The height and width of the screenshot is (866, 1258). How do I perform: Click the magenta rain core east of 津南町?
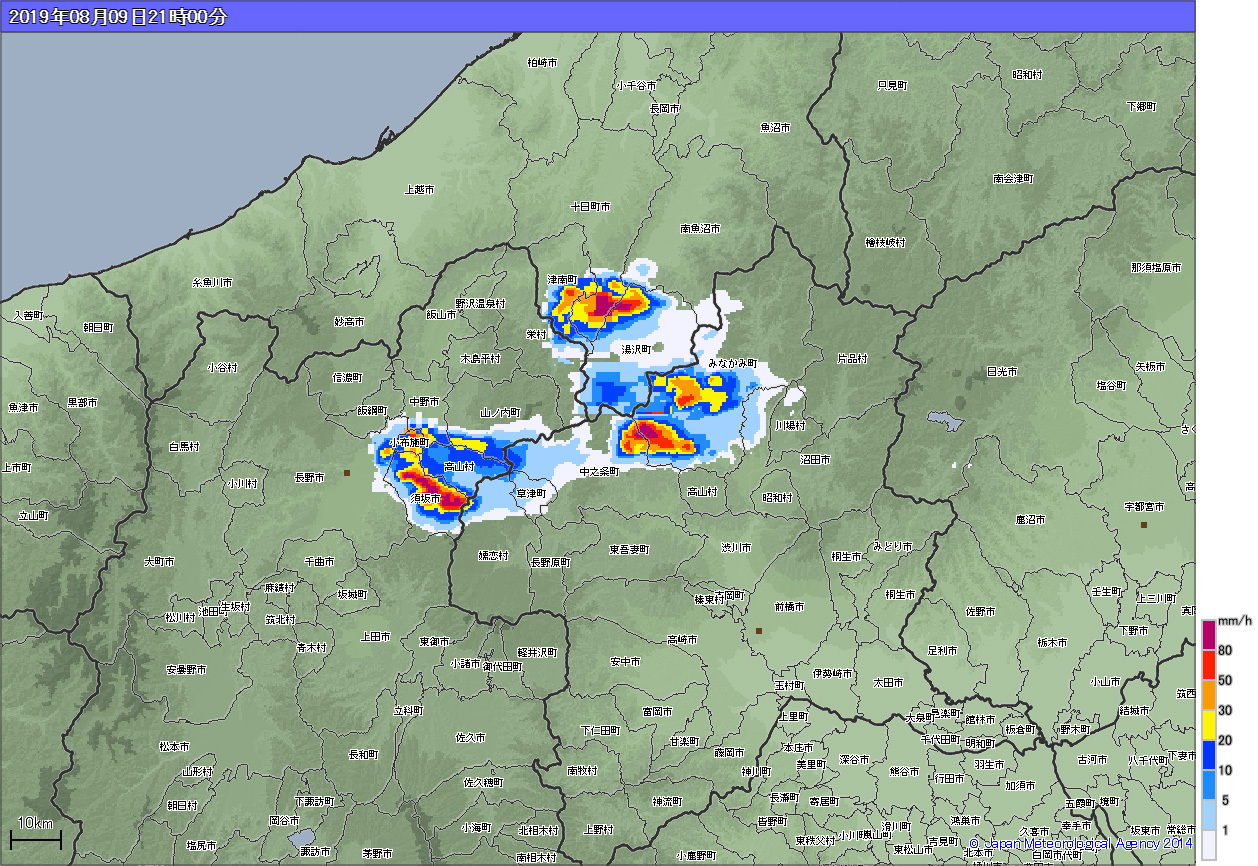[x=604, y=303]
